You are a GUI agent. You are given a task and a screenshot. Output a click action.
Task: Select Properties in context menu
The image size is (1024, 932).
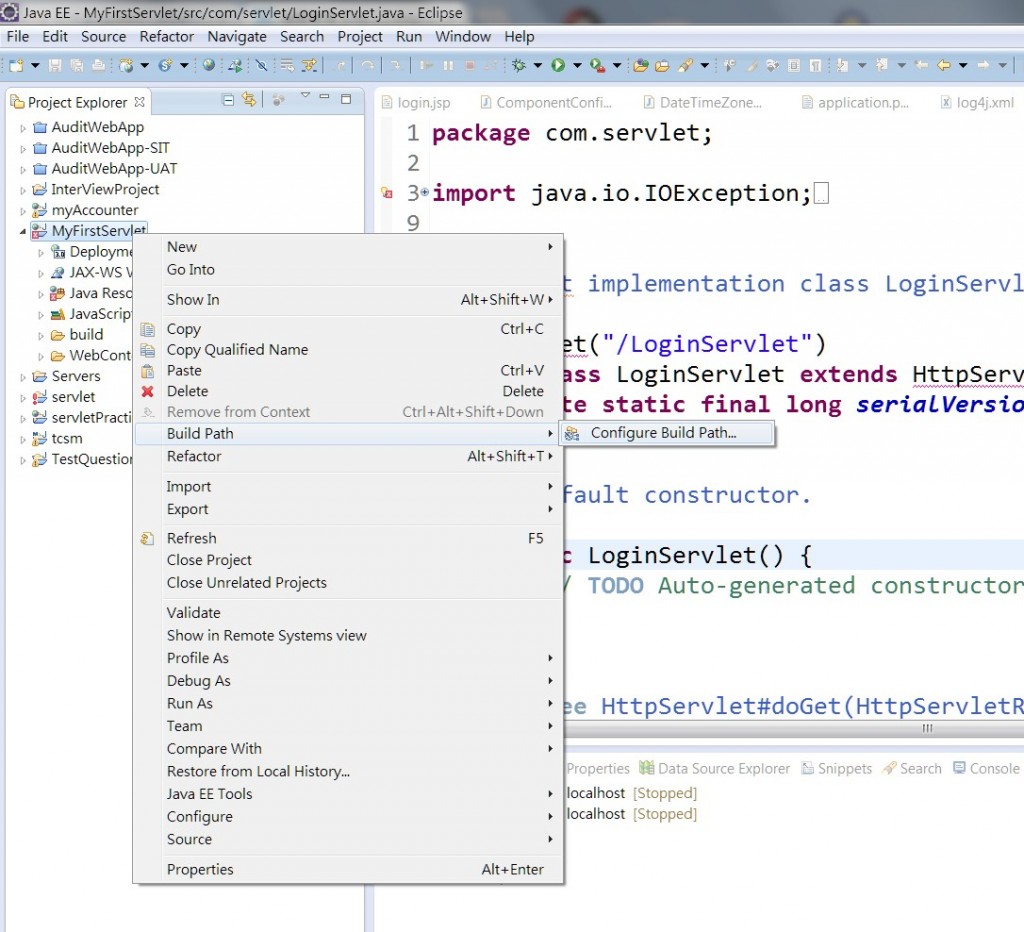pos(347,869)
